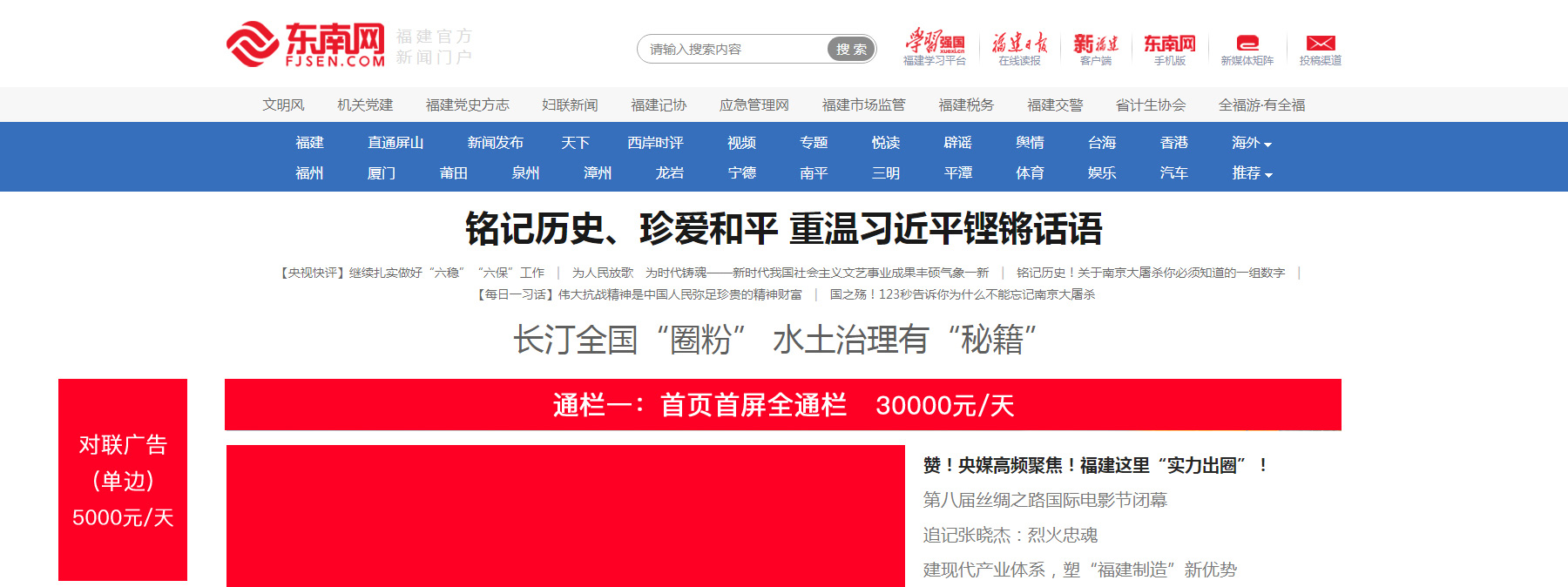
Task: Click the 对联广告 red side banner
Action: pos(123,480)
